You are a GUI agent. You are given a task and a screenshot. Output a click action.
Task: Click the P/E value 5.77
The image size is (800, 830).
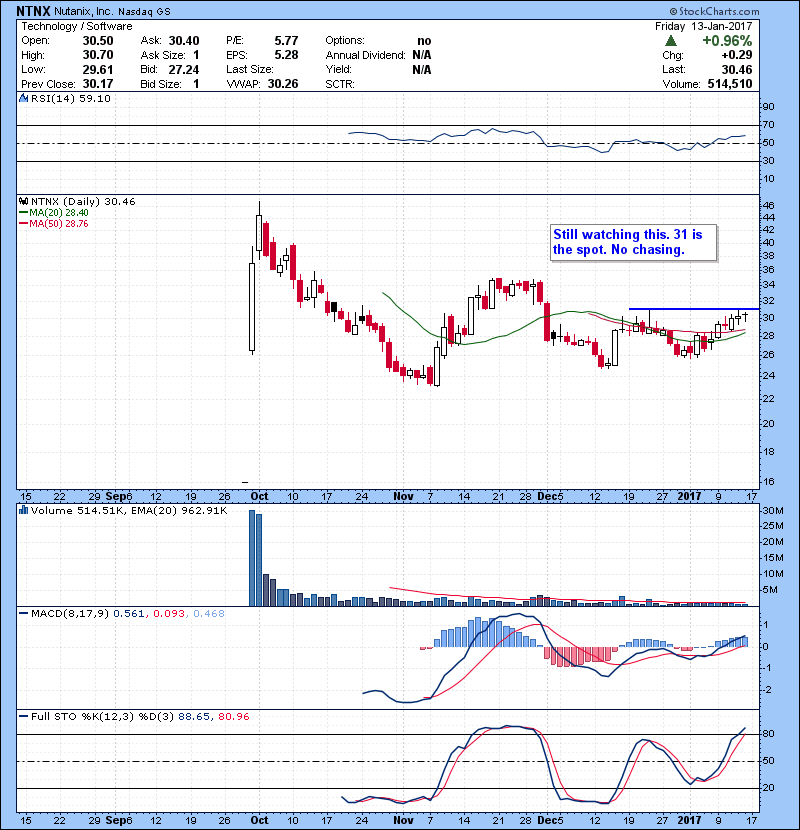(286, 41)
